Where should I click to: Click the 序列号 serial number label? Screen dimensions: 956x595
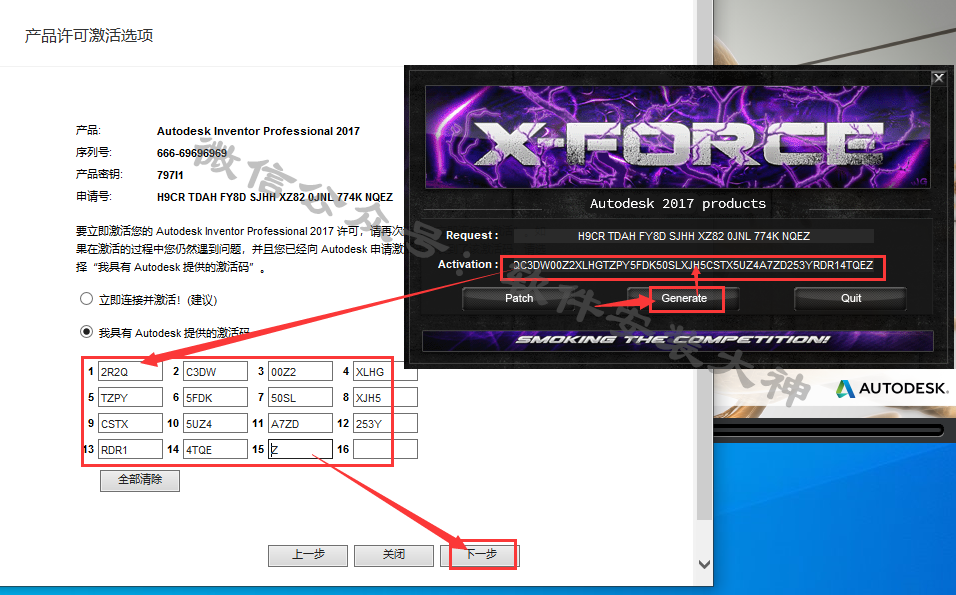point(93,152)
